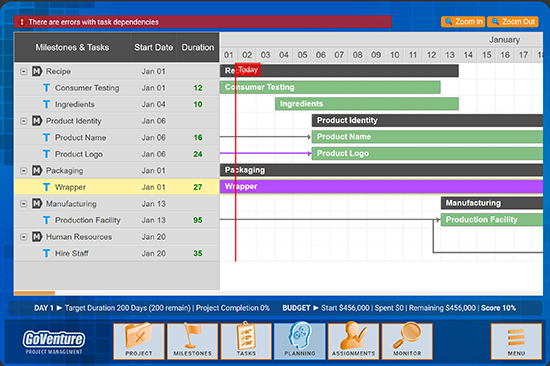Open the Menu hamburger icon

[x=516, y=341]
